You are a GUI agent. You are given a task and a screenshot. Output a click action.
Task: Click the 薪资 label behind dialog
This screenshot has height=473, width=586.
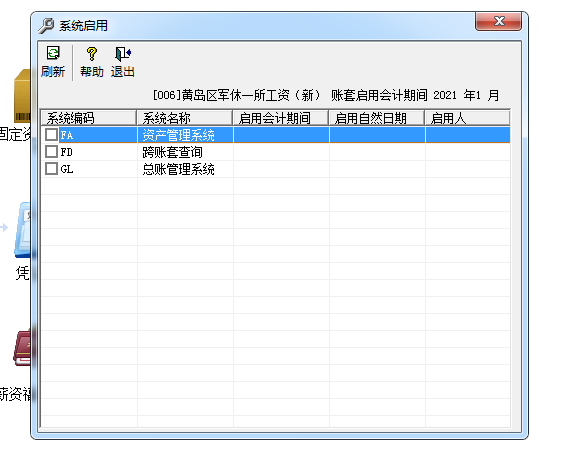coord(15,395)
